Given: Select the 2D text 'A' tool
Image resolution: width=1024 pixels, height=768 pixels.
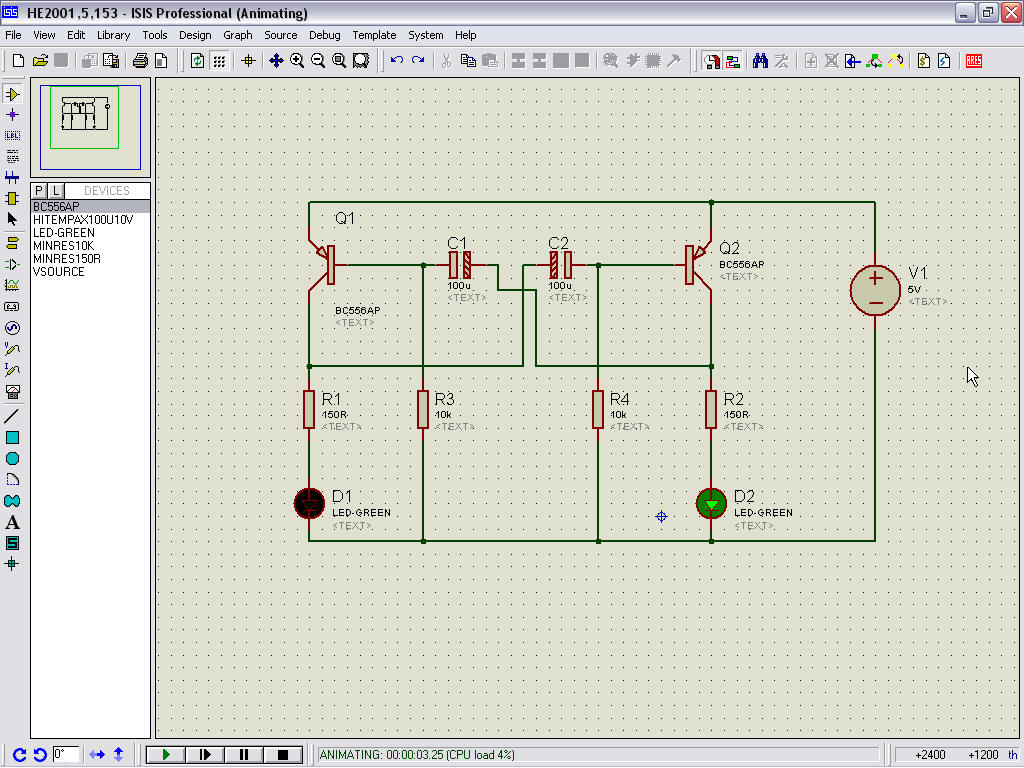Looking at the screenshot, I should click(13, 522).
